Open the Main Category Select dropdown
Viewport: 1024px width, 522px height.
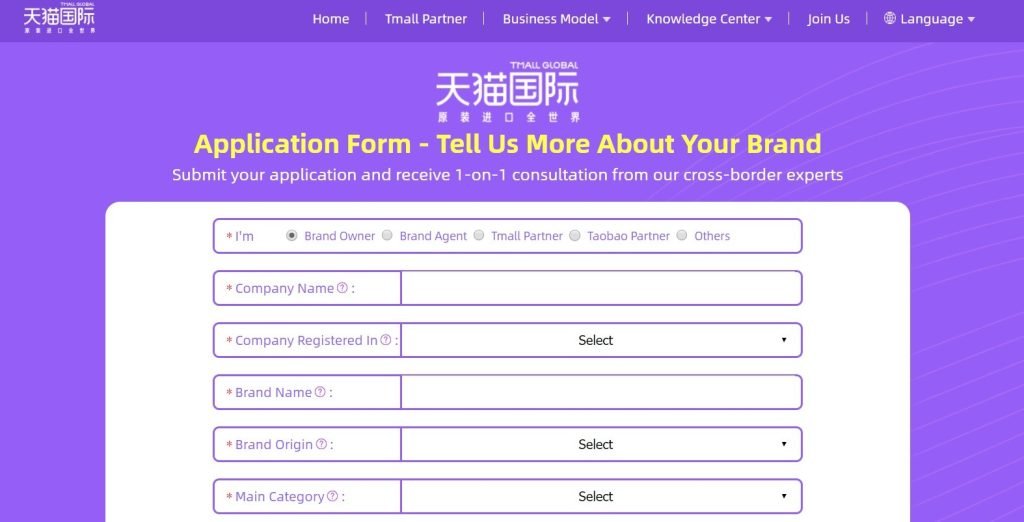coord(601,497)
